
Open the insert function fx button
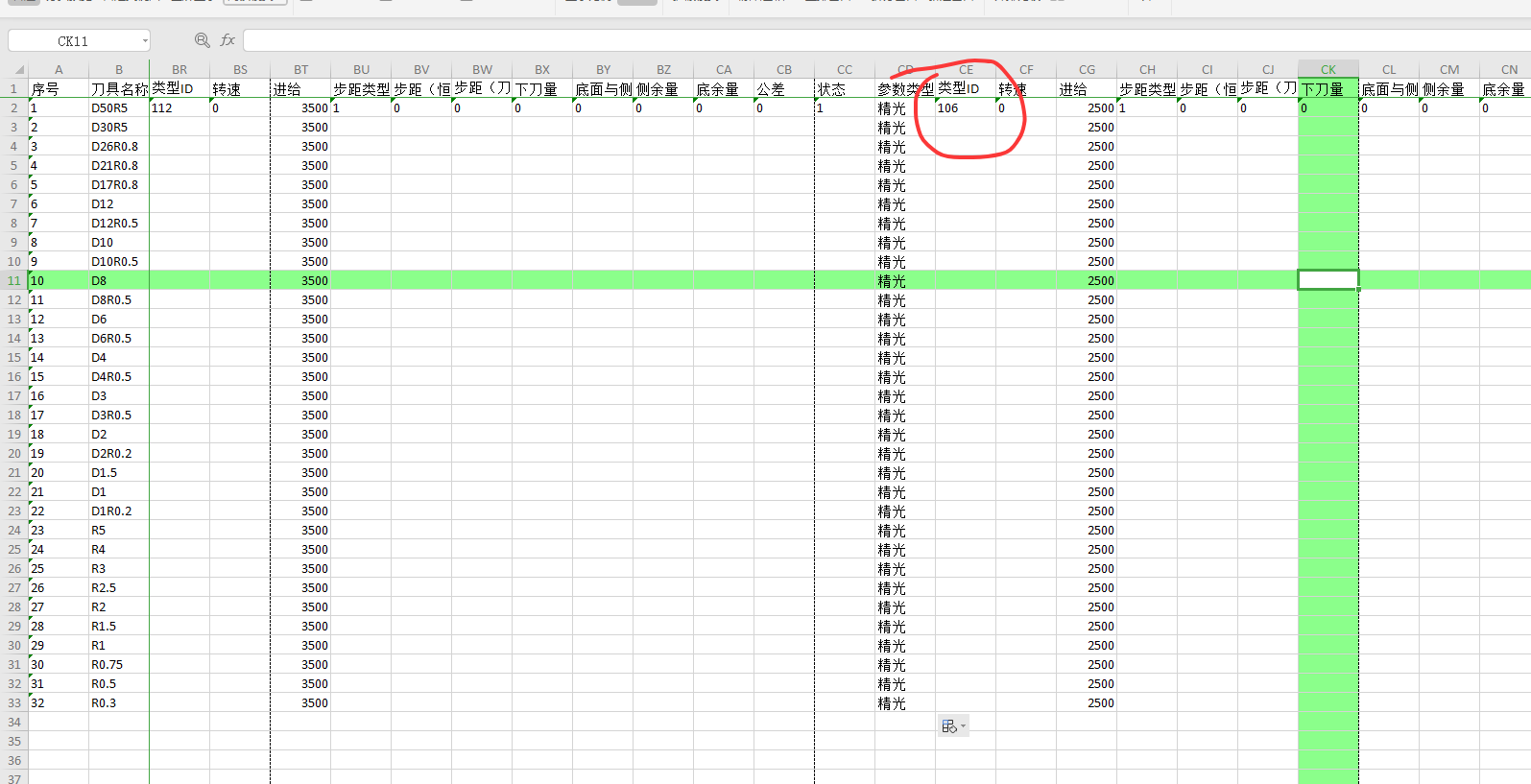click(x=227, y=40)
